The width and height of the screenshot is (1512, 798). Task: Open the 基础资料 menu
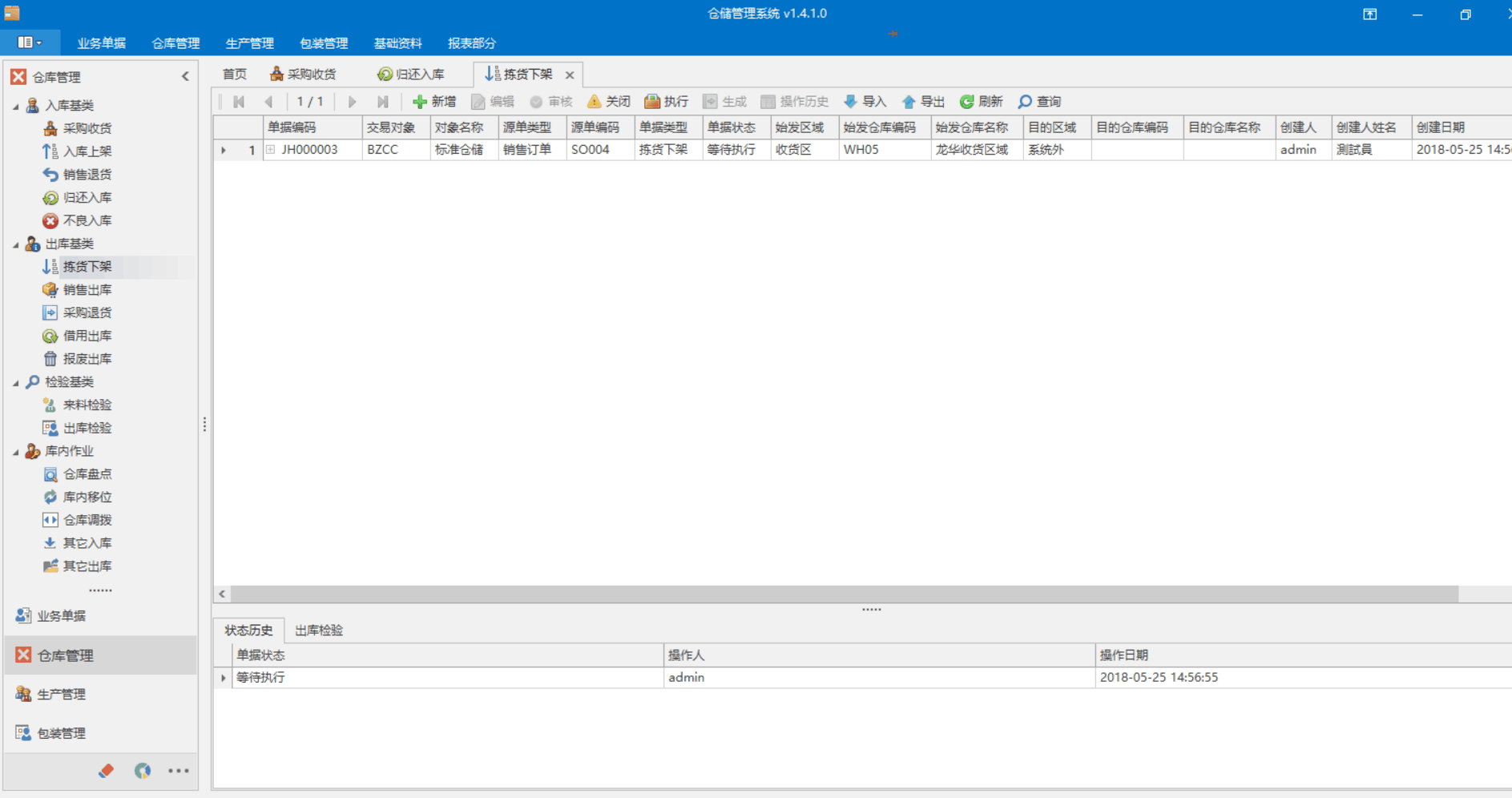[x=397, y=43]
